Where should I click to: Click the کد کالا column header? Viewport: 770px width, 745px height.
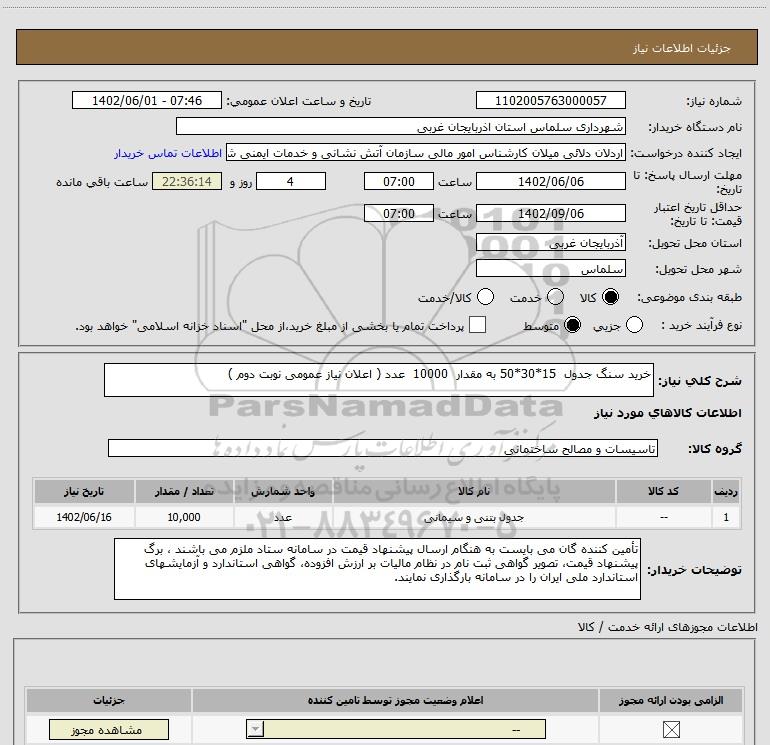point(663,491)
